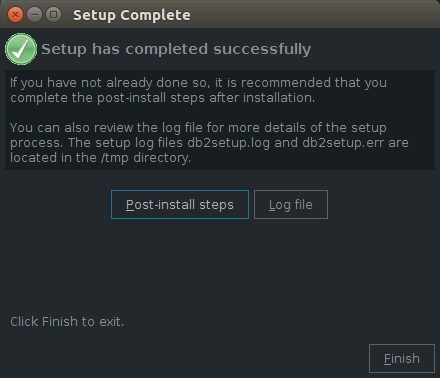Close the Setup Complete window

pos(15,15)
